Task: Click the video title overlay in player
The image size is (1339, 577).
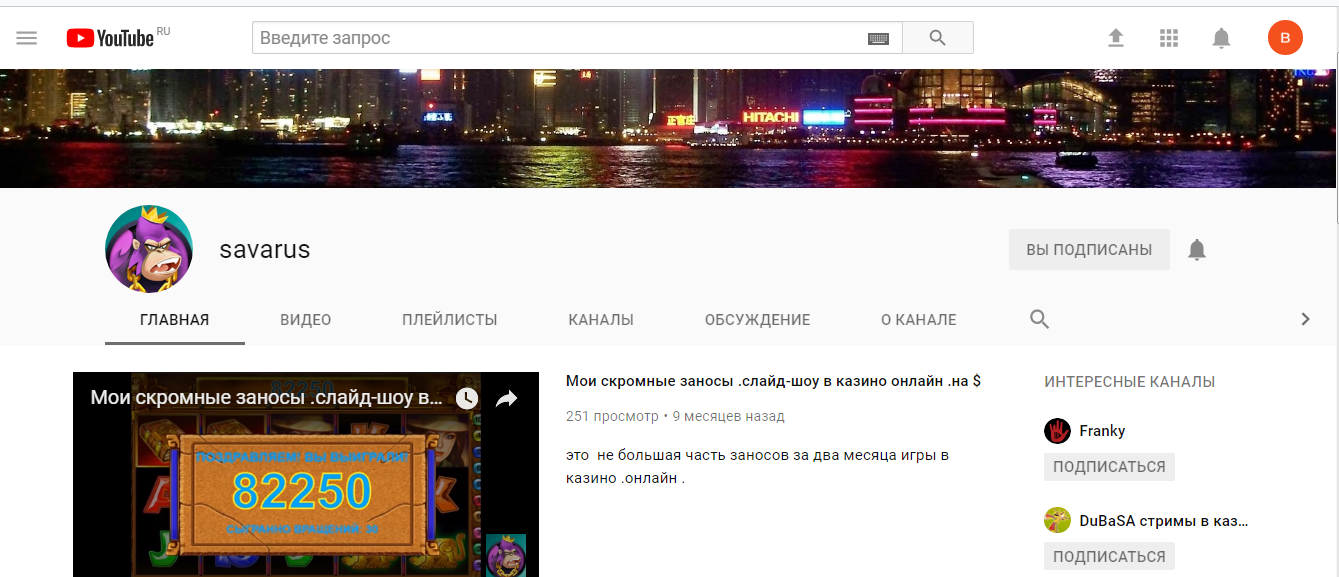Action: 266,398
